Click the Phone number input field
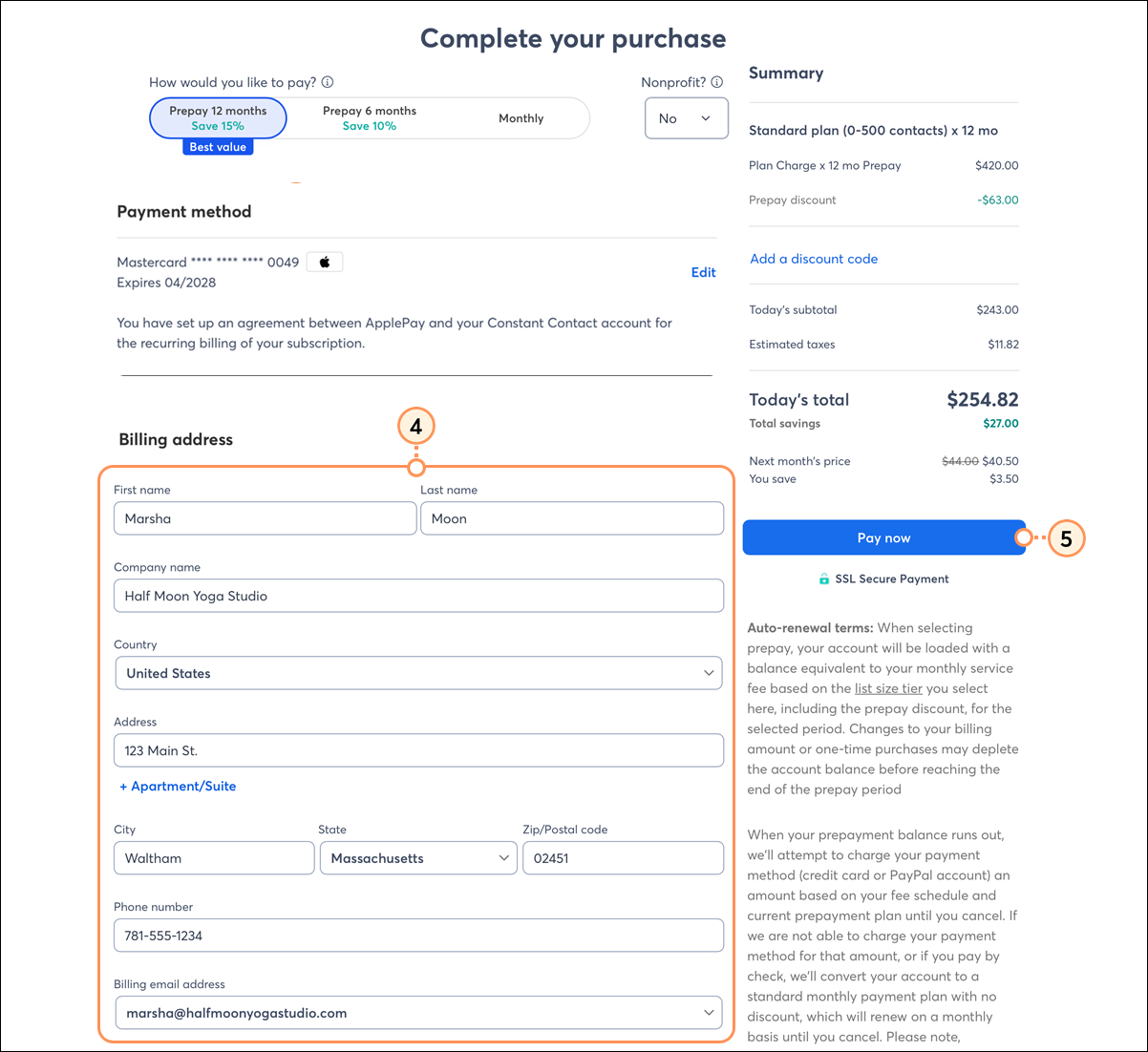Viewport: 1148px width, 1052px height. coord(418,936)
